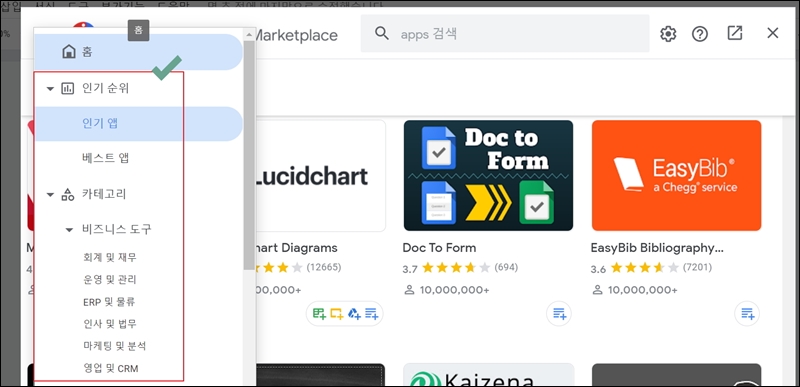The width and height of the screenshot is (800, 387).
Task: Click Docs add-on icon on EasyBib card
Action: click(747, 314)
